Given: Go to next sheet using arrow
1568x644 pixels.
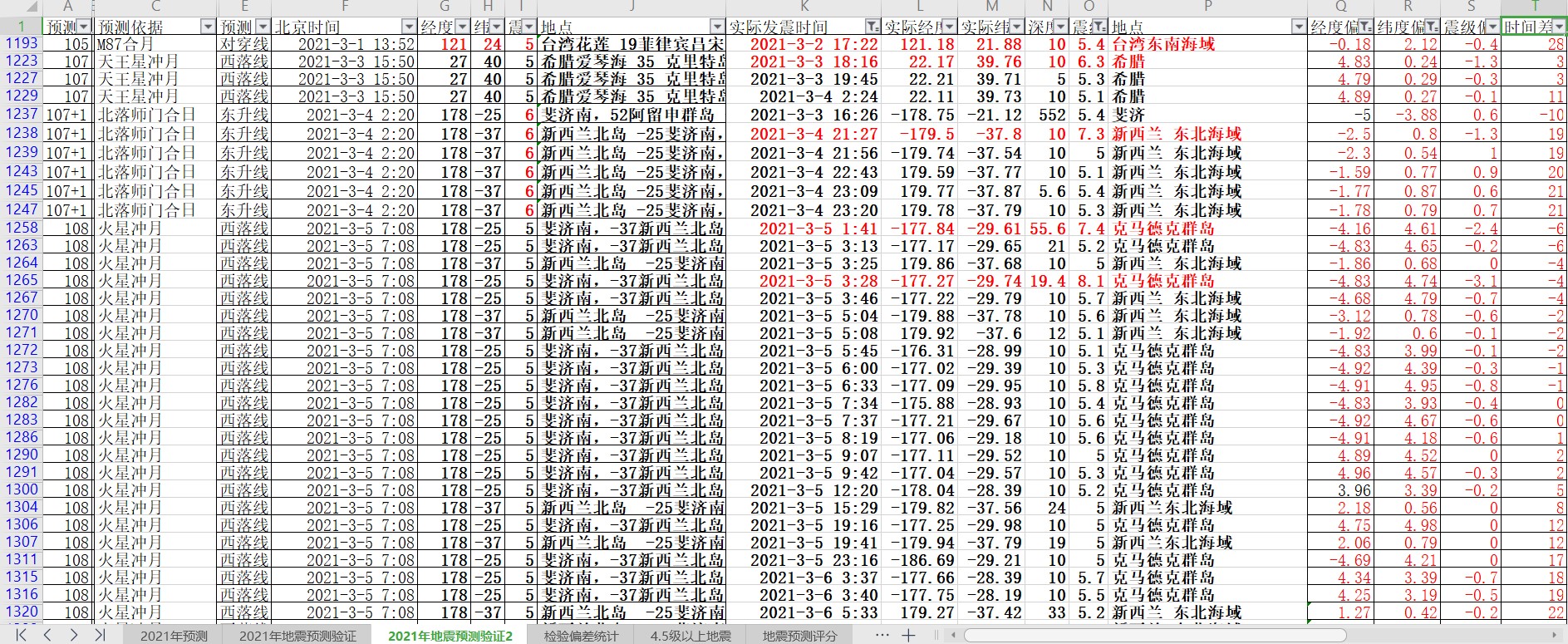Looking at the screenshot, I should pos(74,635).
